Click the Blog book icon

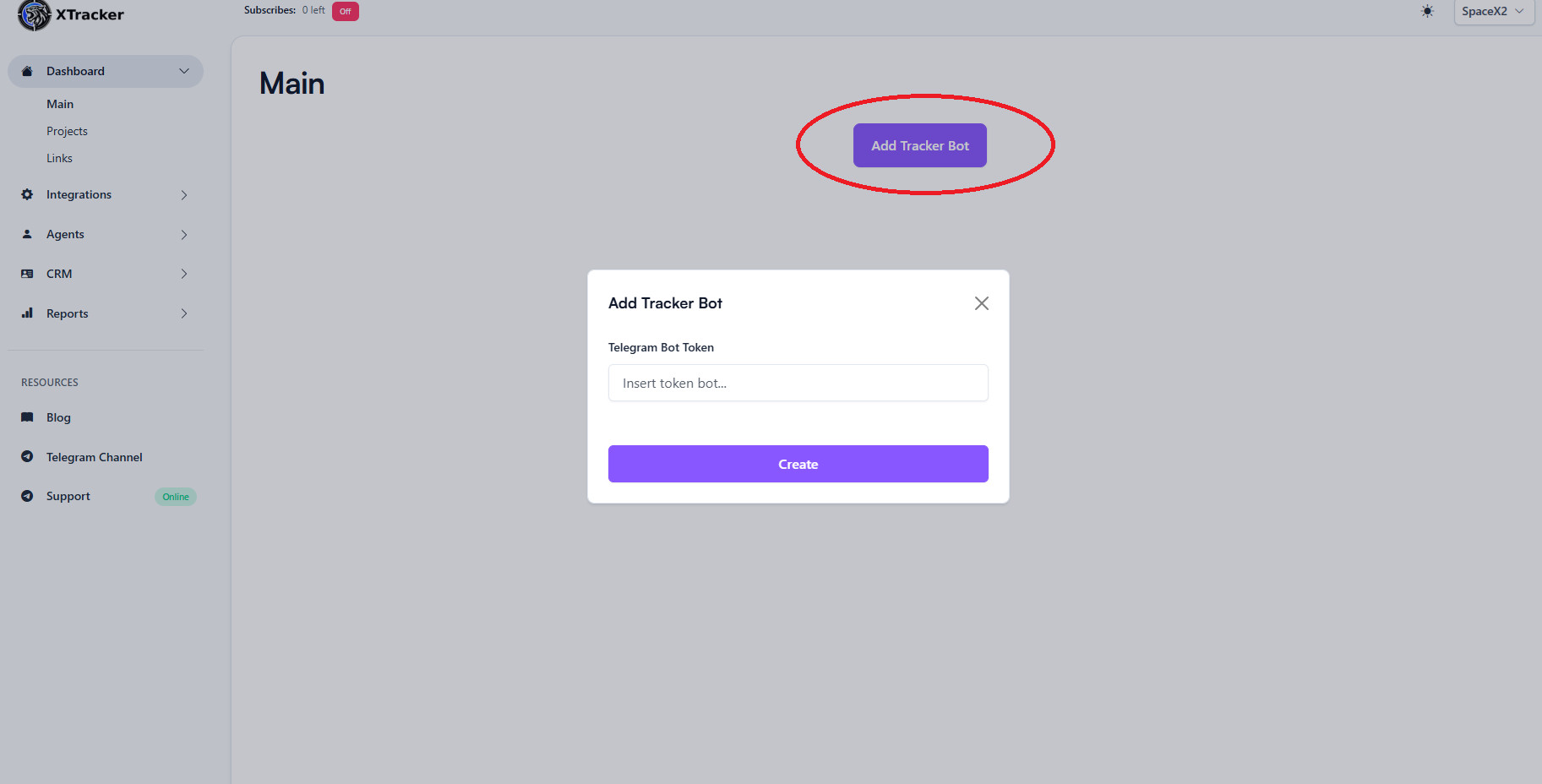tap(27, 417)
